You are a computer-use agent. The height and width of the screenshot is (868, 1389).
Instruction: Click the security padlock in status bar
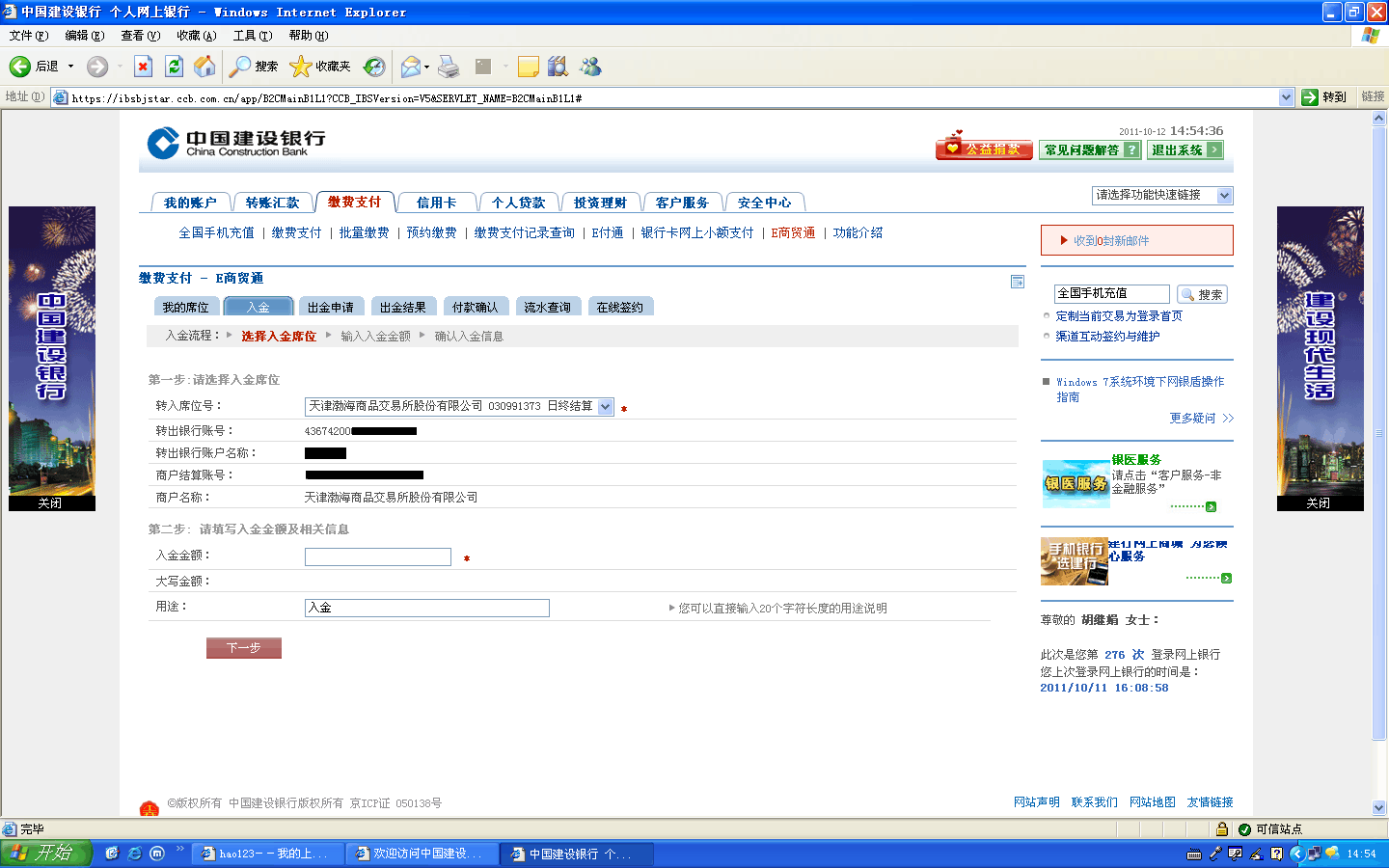coord(1222,829)
